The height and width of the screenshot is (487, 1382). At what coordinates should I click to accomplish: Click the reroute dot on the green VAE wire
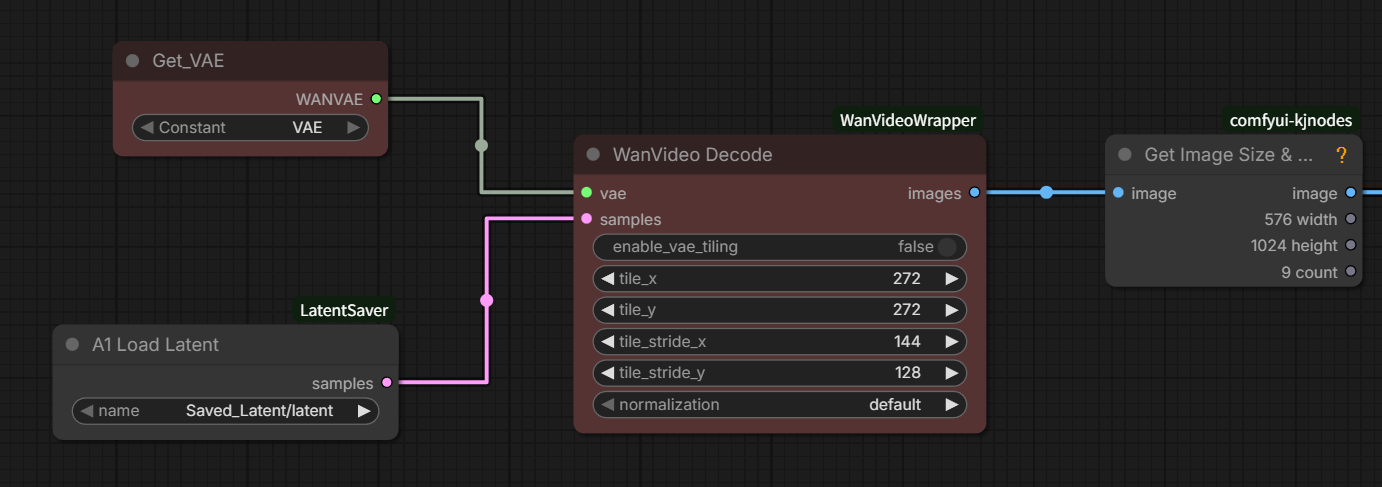[481, 146]
